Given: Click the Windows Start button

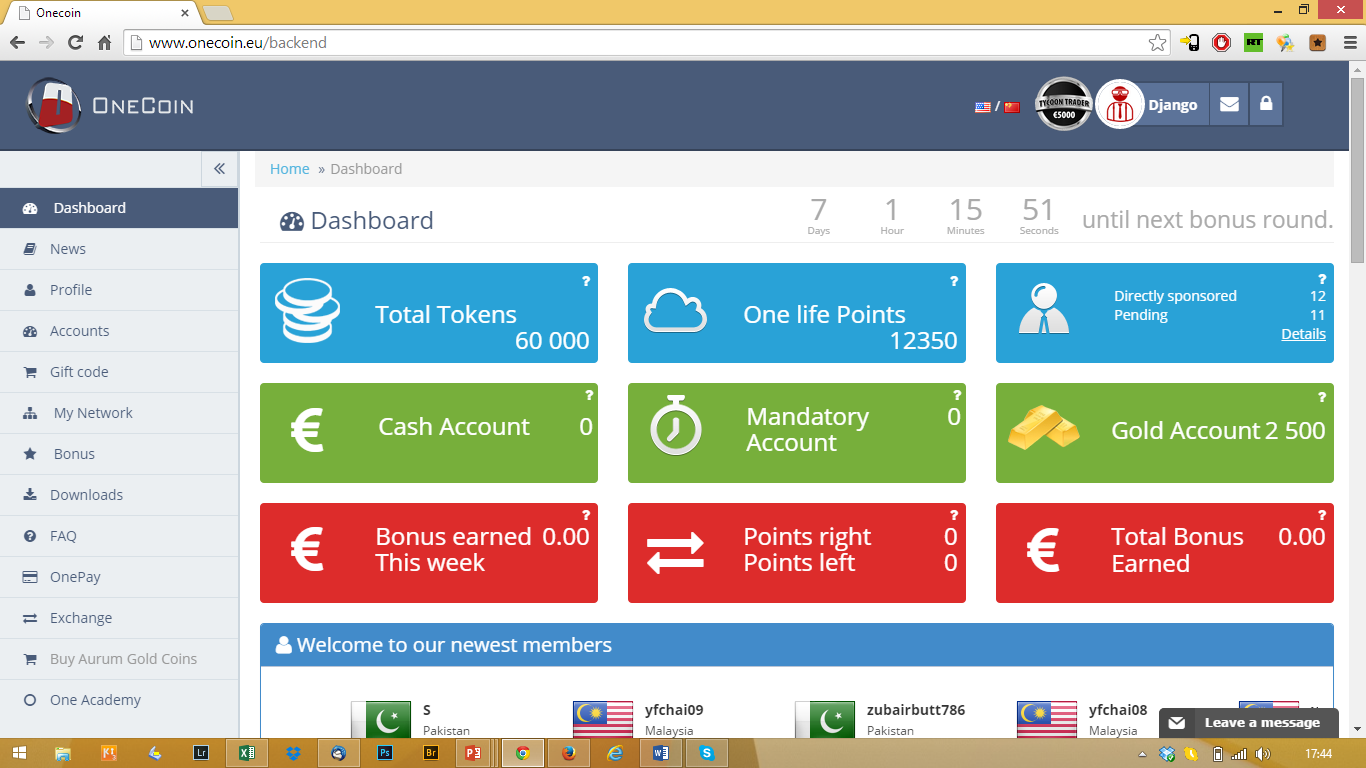Looking at the screenshot, I should (x=20, y=753).
